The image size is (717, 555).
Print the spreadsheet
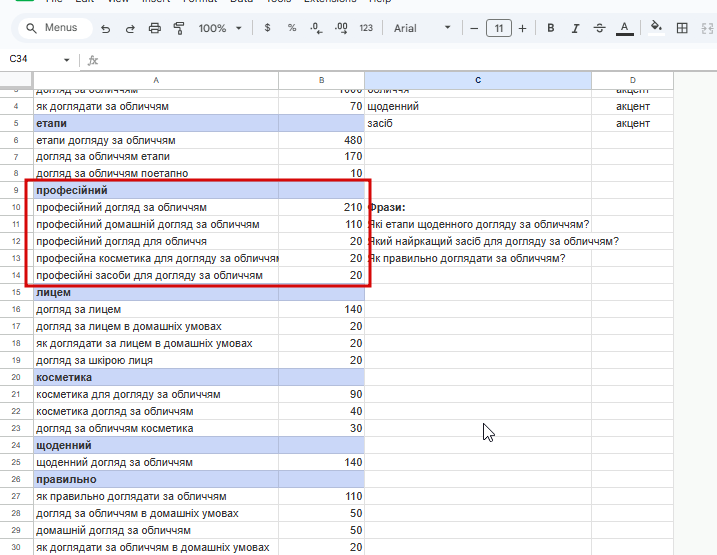(155, 28)
